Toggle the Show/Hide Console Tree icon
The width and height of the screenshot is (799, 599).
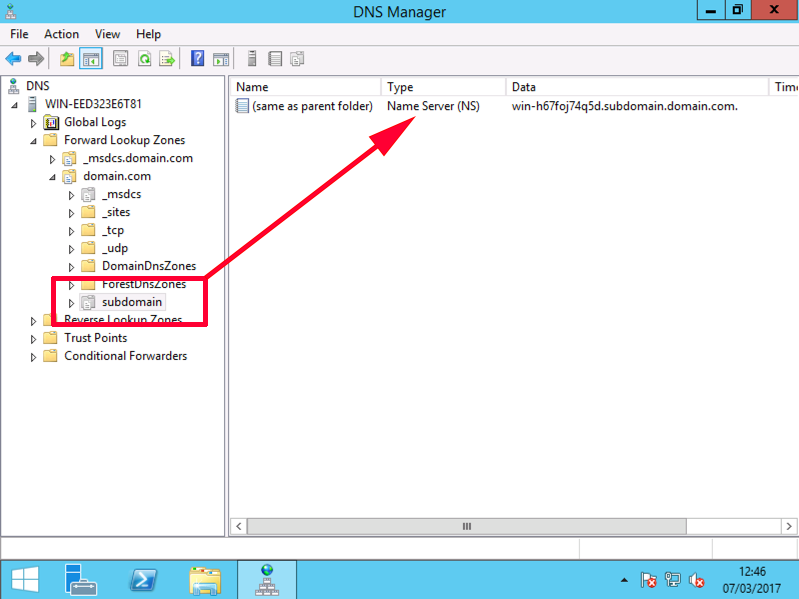click(x=91, y=59)
